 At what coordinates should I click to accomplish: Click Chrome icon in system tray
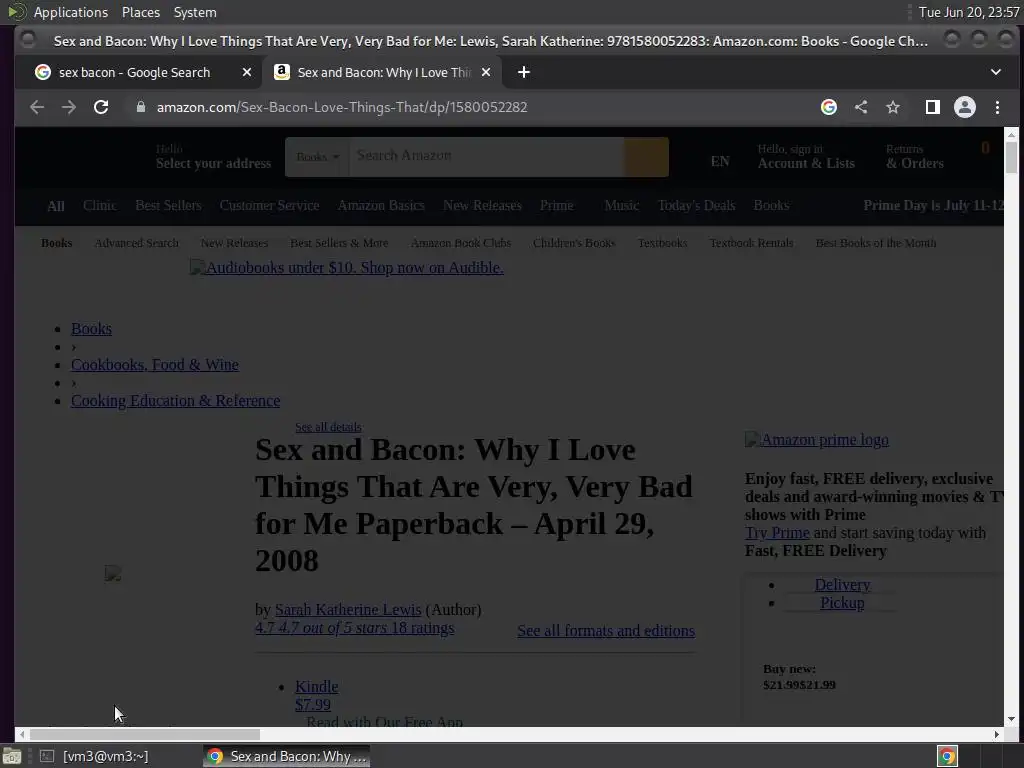[947, 756]
